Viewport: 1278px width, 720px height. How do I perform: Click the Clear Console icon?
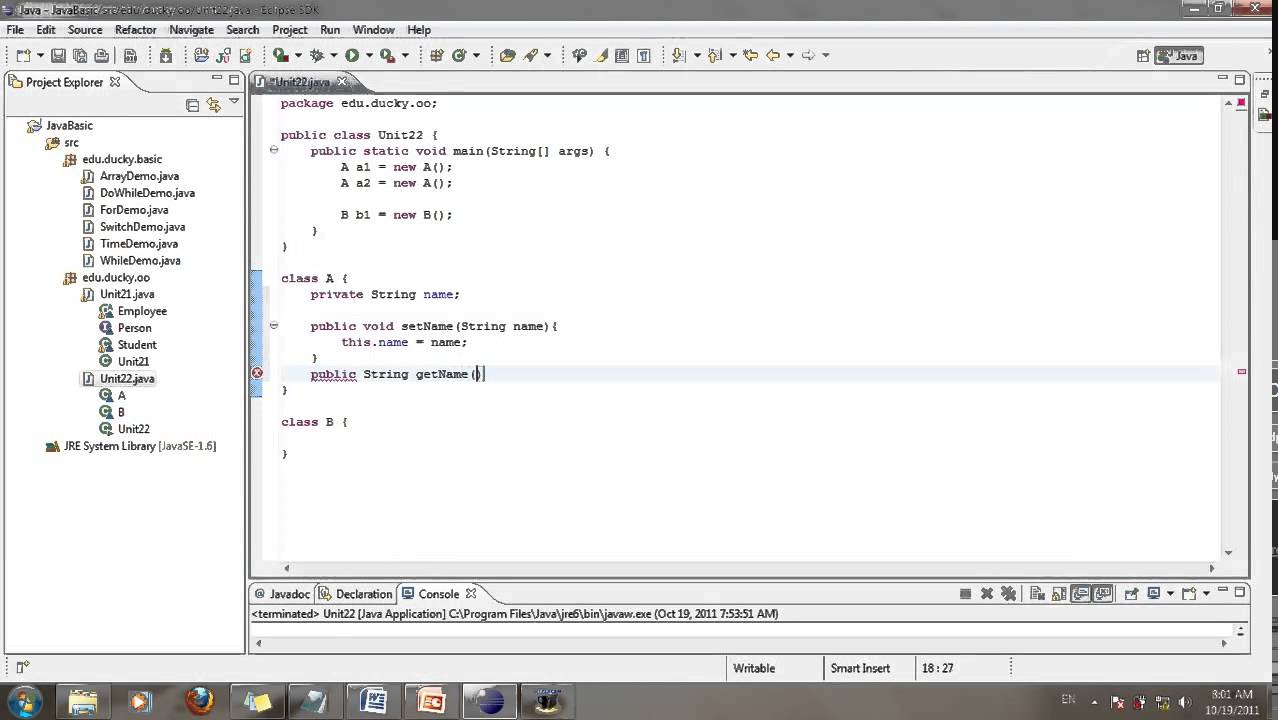(x=1037, y=593)
